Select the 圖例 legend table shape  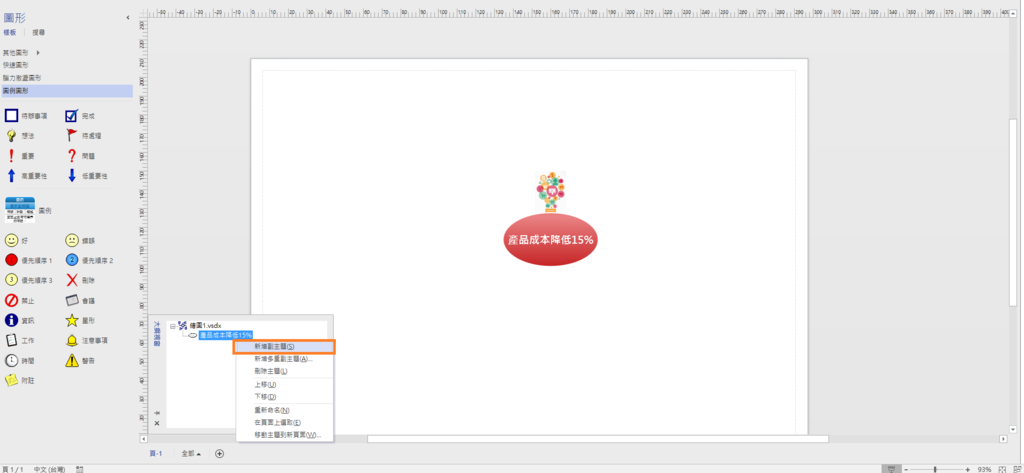(x=20, y=210)
